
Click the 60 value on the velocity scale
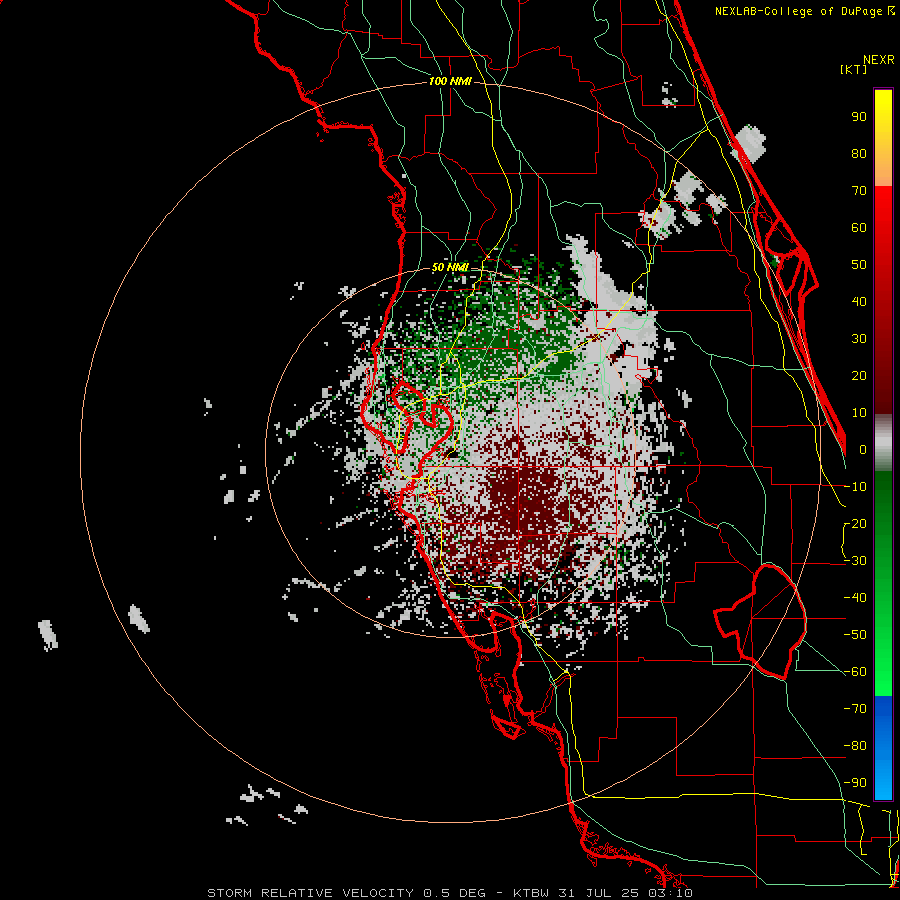pyautogui.click(x=859, y=227)
